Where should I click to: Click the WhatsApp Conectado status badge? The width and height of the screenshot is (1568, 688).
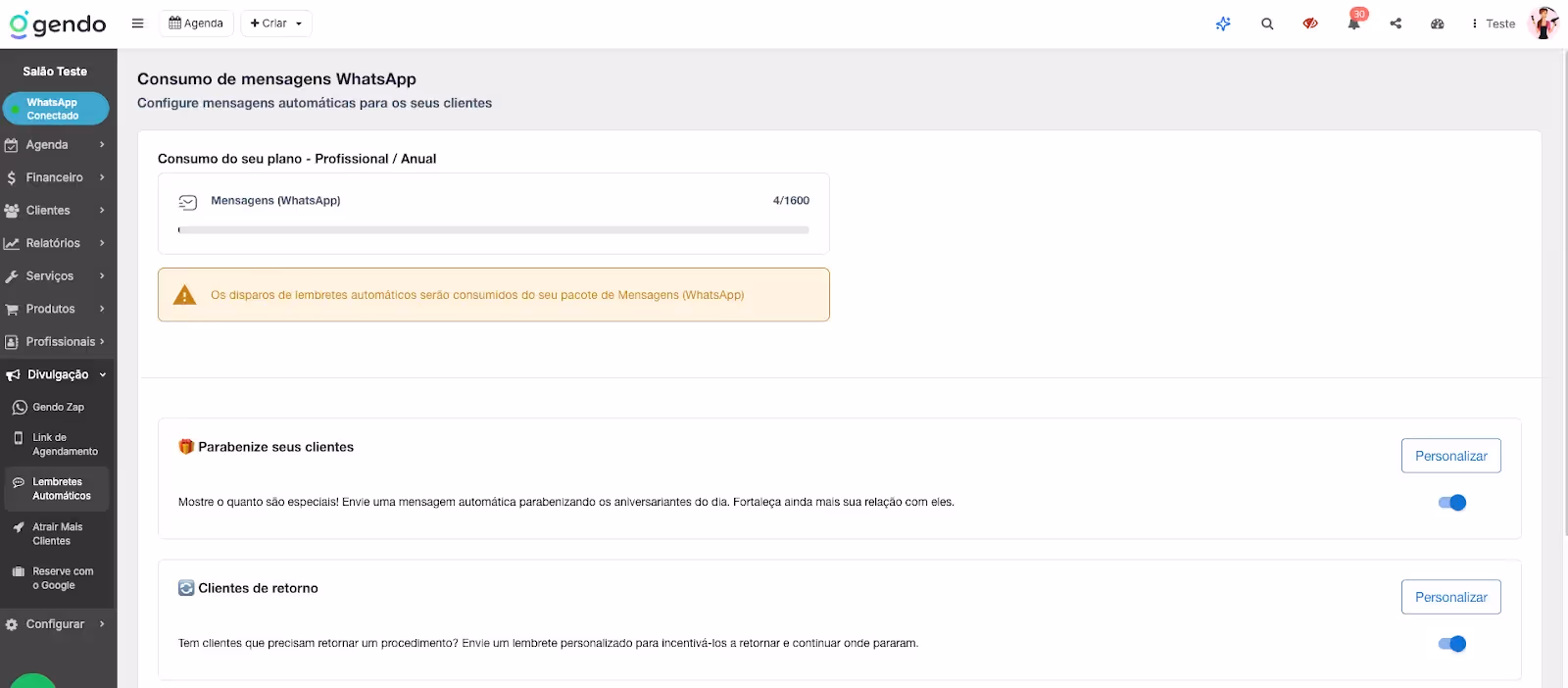[56, 109]
